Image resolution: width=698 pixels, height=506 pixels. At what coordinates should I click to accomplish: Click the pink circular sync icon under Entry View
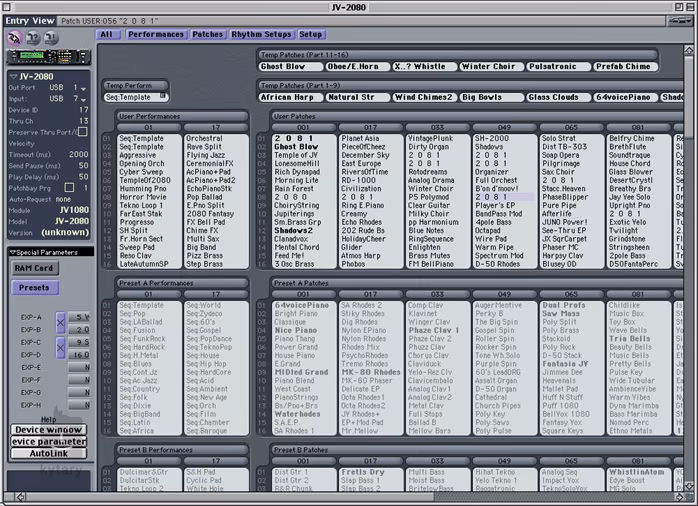[x=15, y=38]
